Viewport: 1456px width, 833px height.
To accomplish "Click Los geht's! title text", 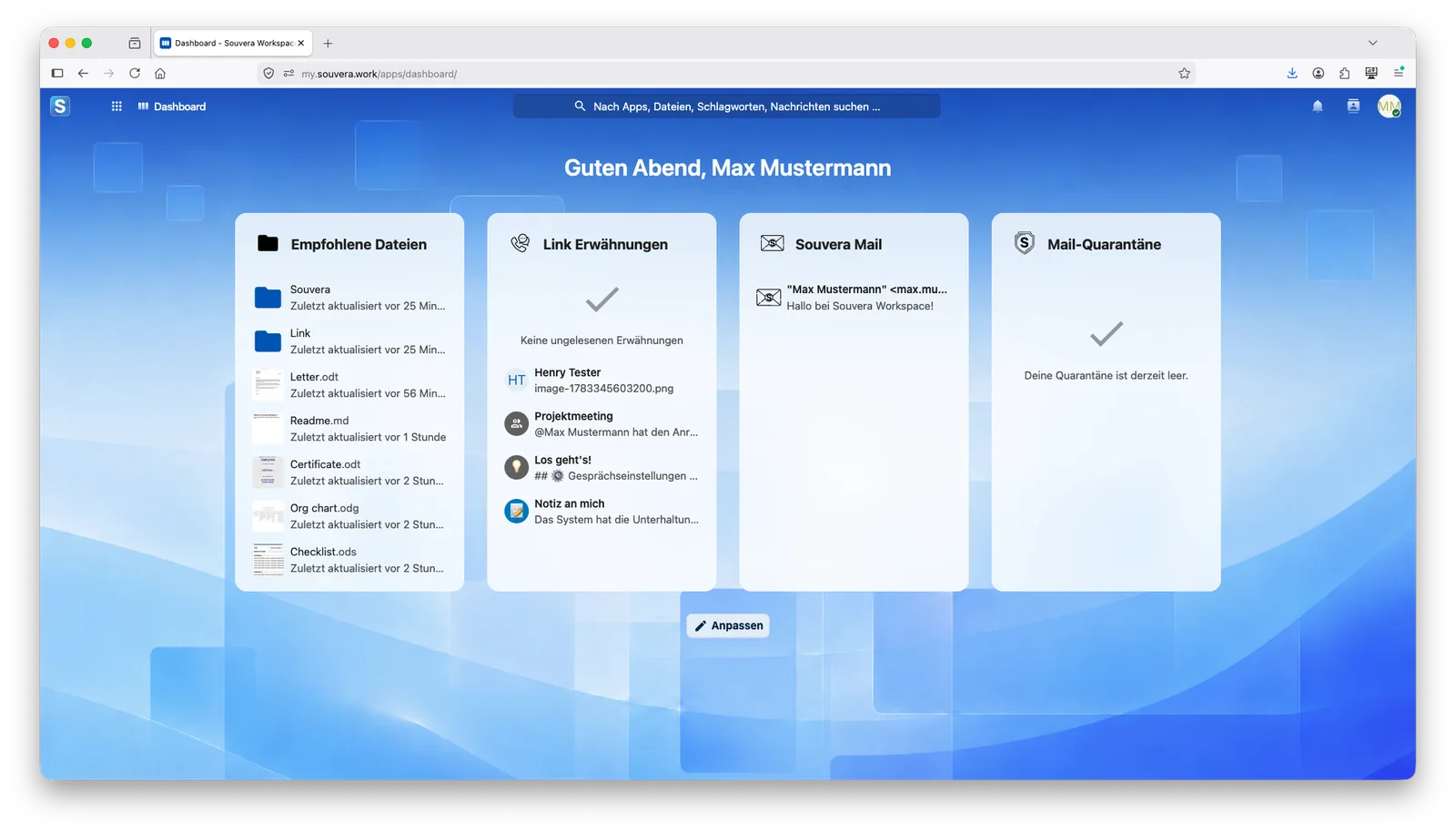I will click(x=562, y=460).
